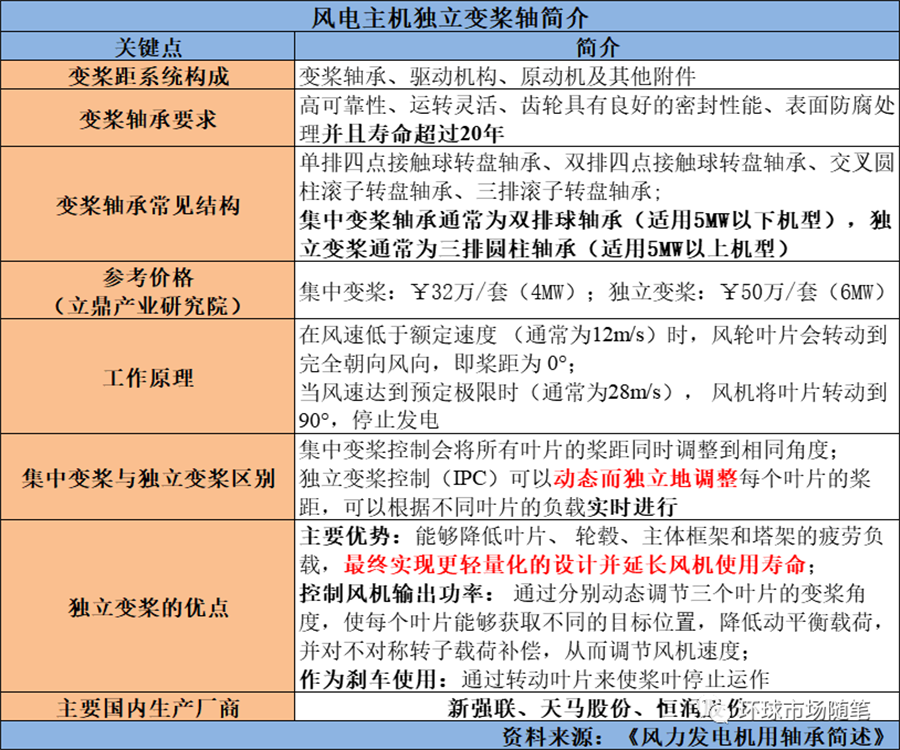The width and height of the screenshot is (900, 750).
Task: Click the "参考价格（立鼎产业研究院）" label cell
Action: pyautogui.click(x=148, y=290)
